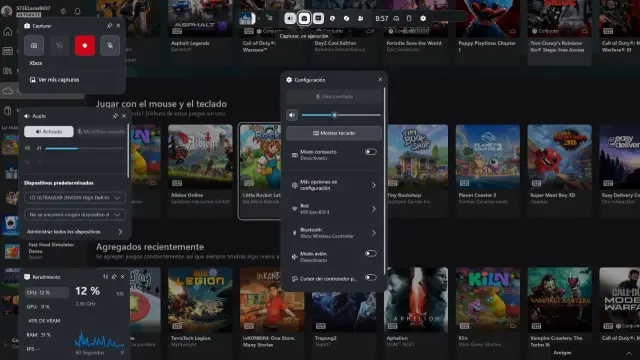Click the app thumbnail on Game Bar's left end

pos(247,18)
